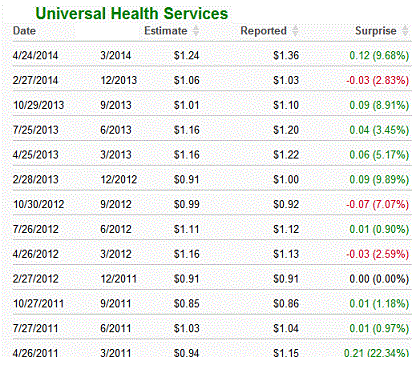Sort by Reported column arrow icon
The image size is (412, 369).
[x=295, y=31]
